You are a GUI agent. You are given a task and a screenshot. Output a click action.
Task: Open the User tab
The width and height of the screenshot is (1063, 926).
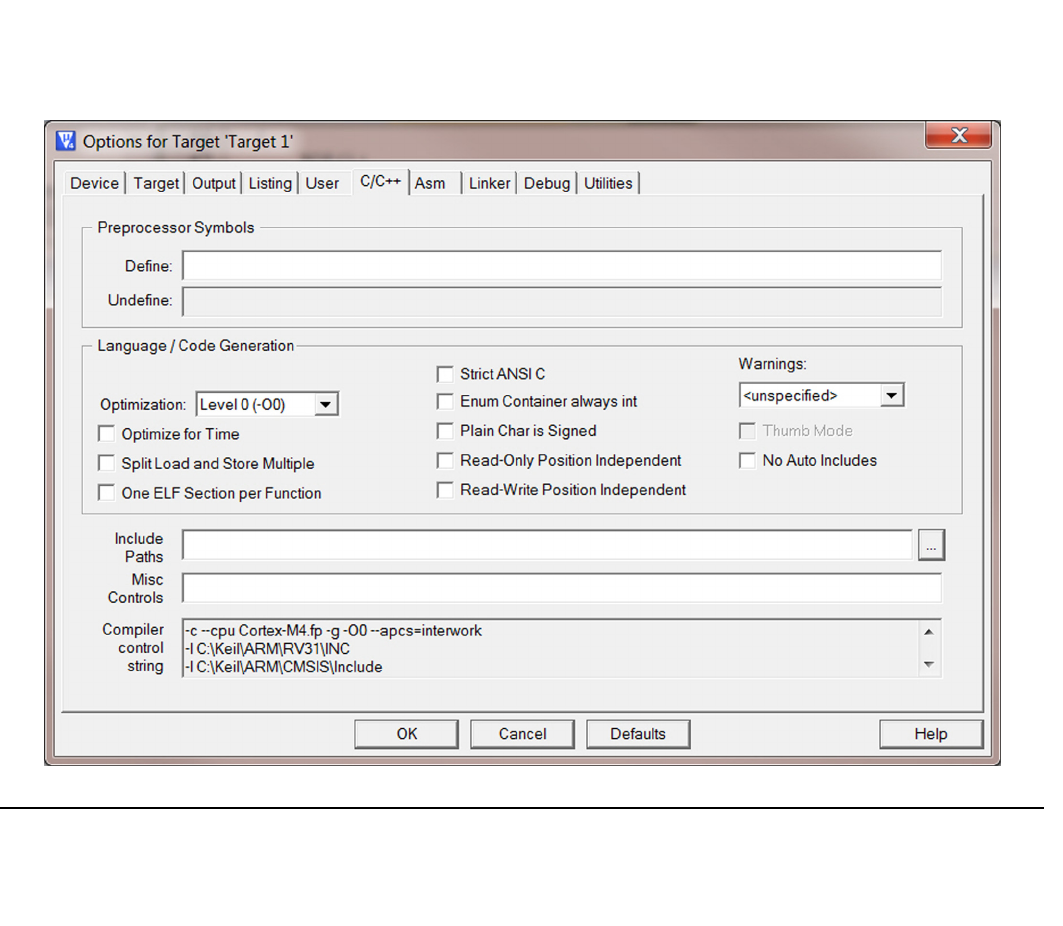coord(322,183)
